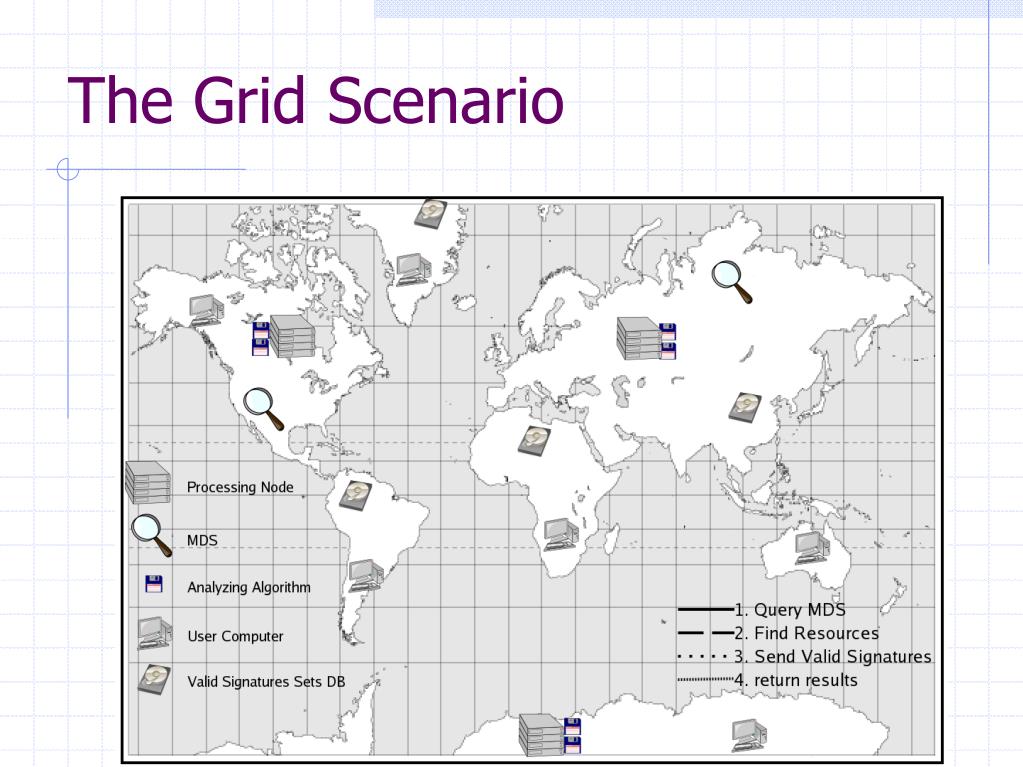Click the Valid Signatures Sets DB legend disk
Image resolution: width=1023 pixels, height=767 pixels.
pyautogui.click(x=154, y=680)
